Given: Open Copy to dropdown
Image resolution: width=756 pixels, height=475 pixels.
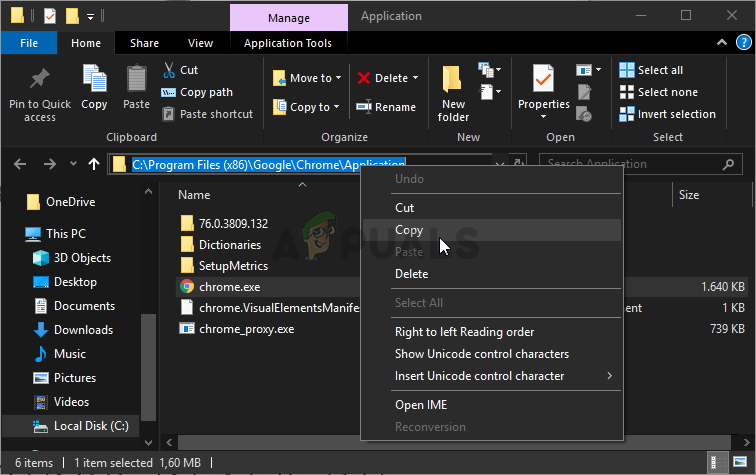Looking at the screenshot, I should click(x=306, y=107).
